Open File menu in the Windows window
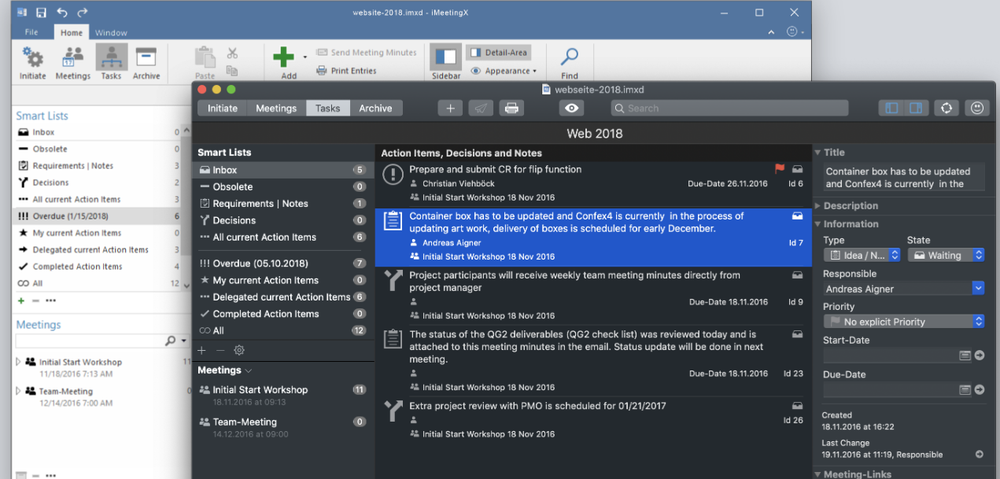 (x=31, y=33)
